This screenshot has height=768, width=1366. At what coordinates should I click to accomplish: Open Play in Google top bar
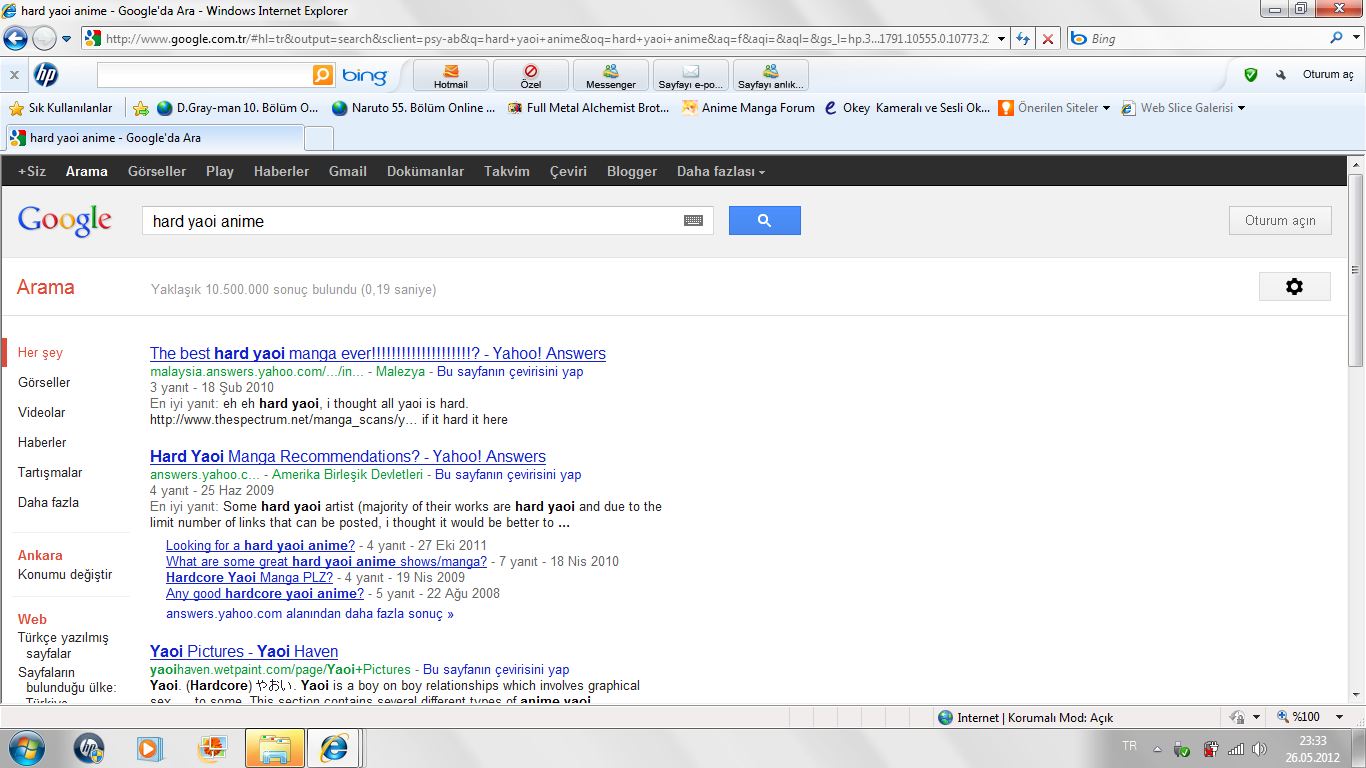click(220, 171)
